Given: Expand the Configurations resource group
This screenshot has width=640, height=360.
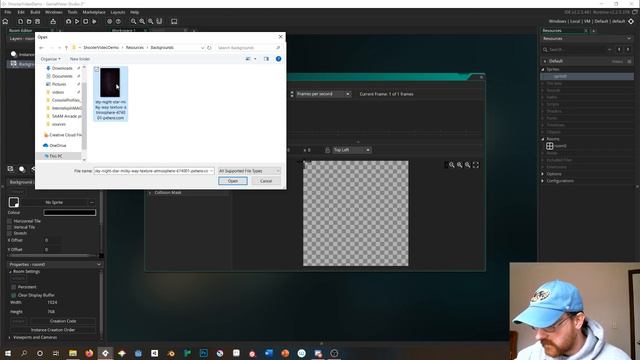Looking at the screenshot, I should click(x=543, y=181).
